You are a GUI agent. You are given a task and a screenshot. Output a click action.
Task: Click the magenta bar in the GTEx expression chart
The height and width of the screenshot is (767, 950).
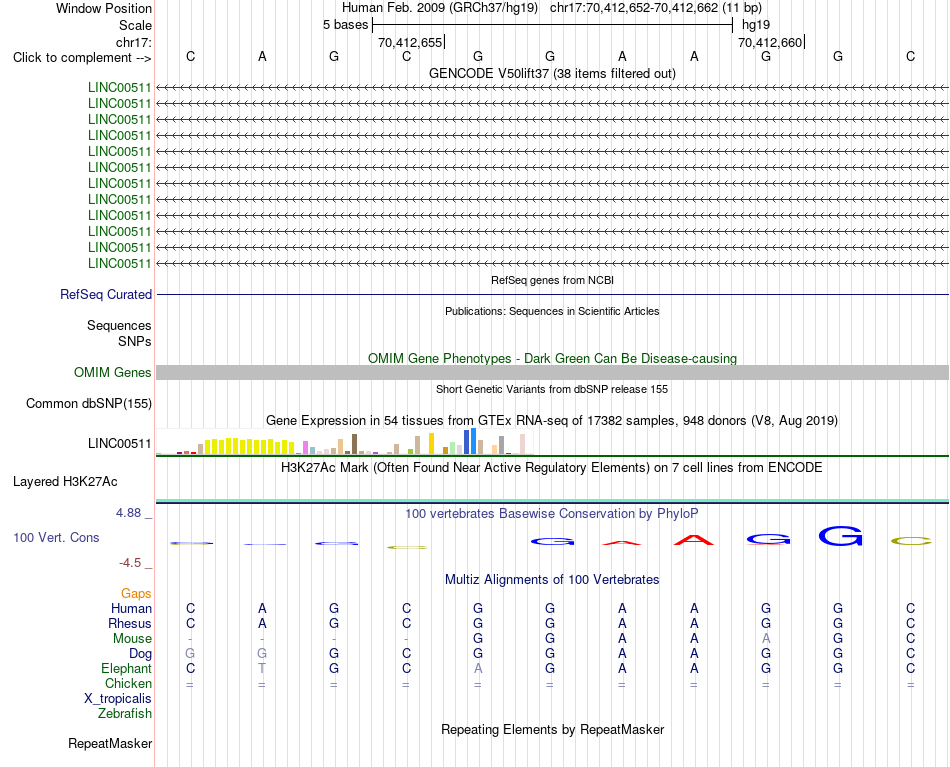(306, 448)
